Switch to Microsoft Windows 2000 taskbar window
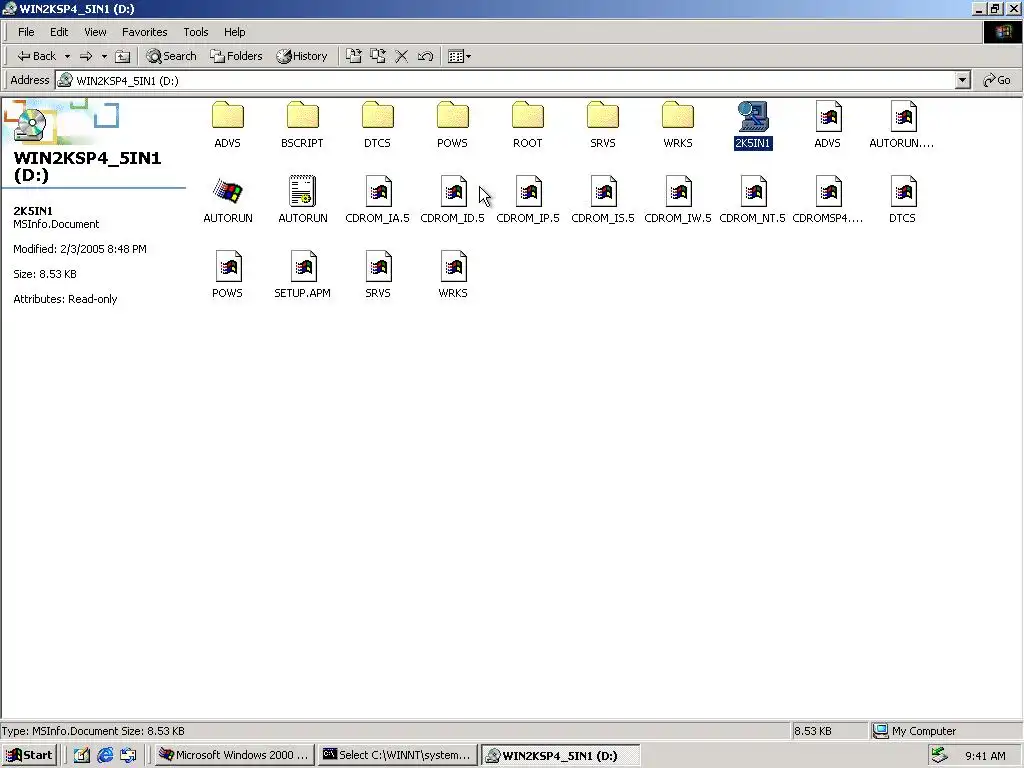The width and height of the screenshot is (1024, 768). click(x=234, y=755)
